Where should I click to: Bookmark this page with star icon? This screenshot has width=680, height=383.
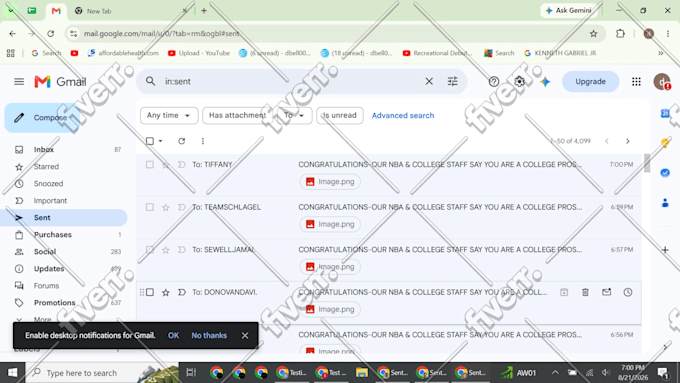click(593, 33)
